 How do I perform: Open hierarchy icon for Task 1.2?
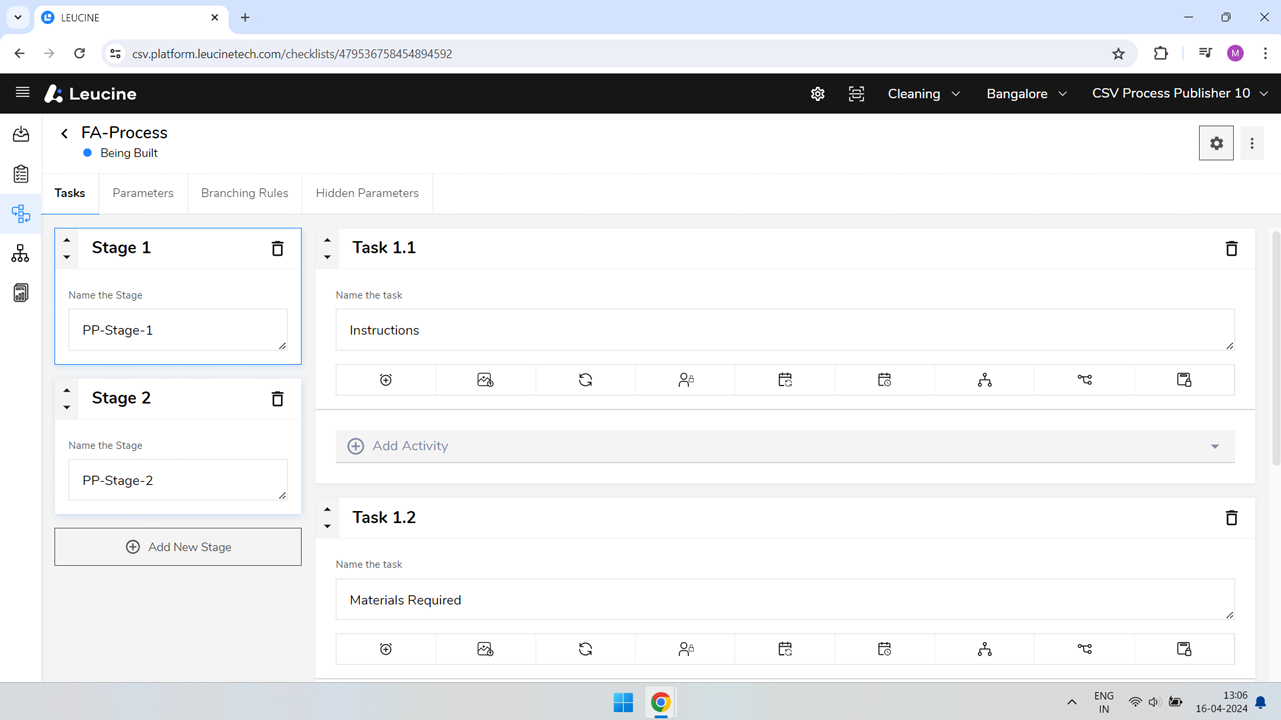pyautogui.click(x=985, y=649)
